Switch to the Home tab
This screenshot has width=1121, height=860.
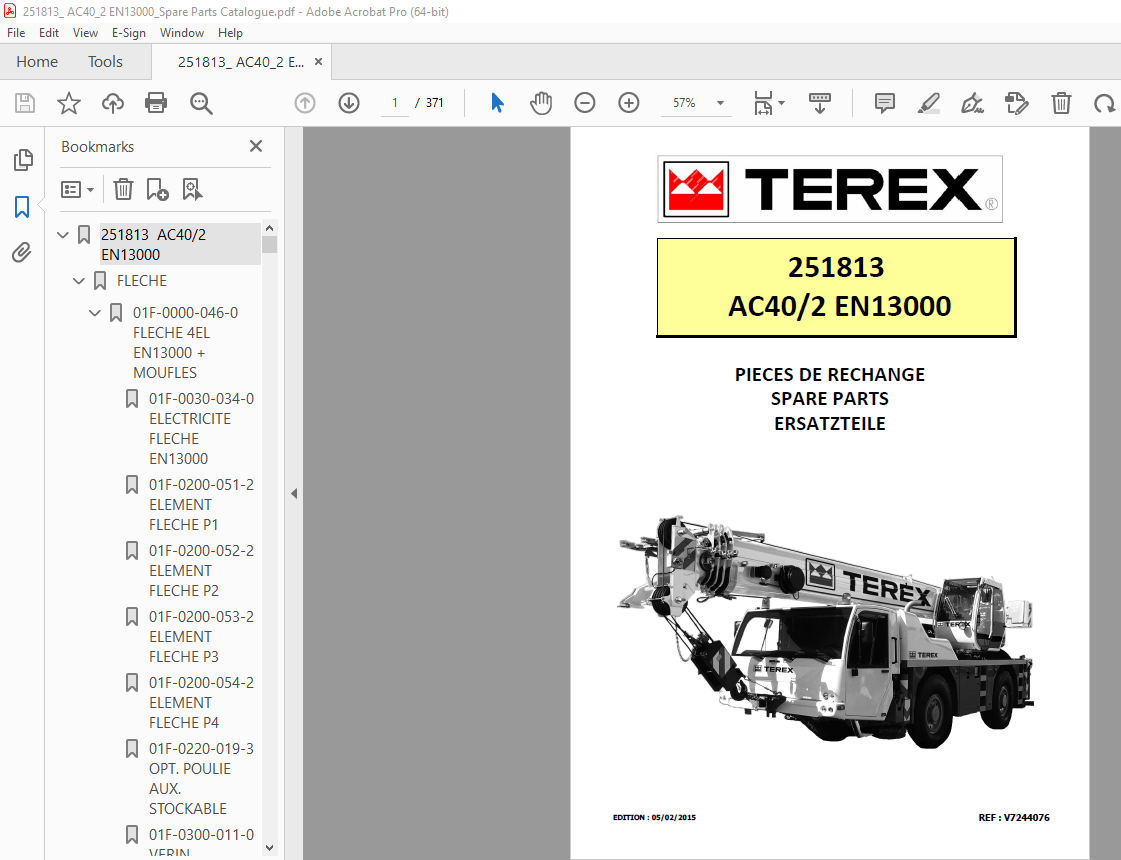pyautogui.click(x=37, y=62)
